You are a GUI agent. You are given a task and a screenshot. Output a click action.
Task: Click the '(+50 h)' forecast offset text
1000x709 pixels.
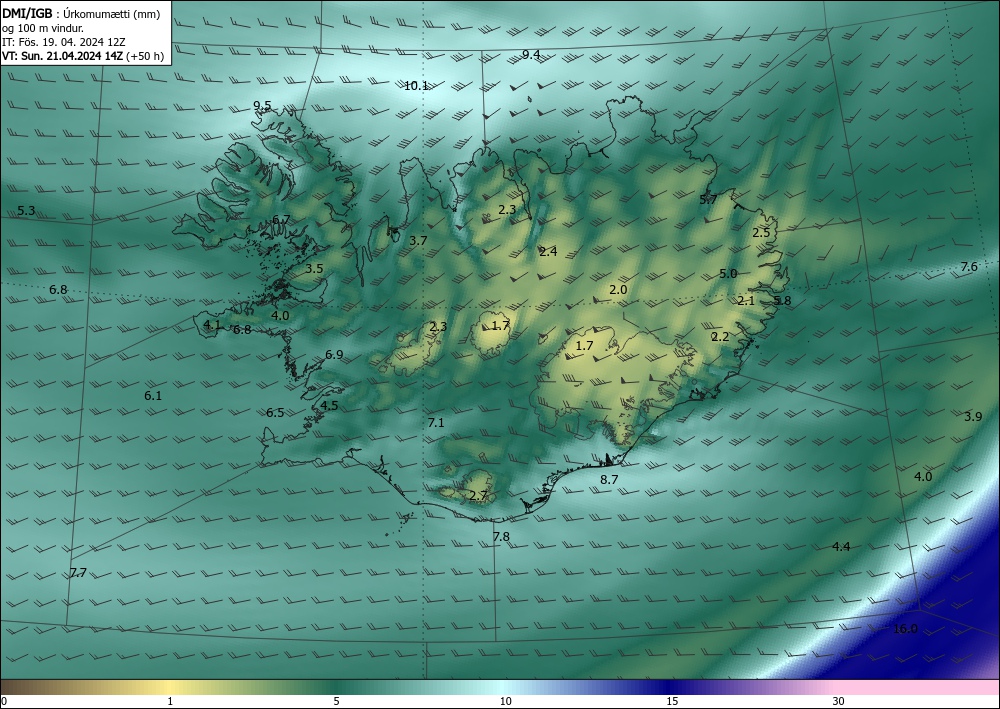(145, 56)
